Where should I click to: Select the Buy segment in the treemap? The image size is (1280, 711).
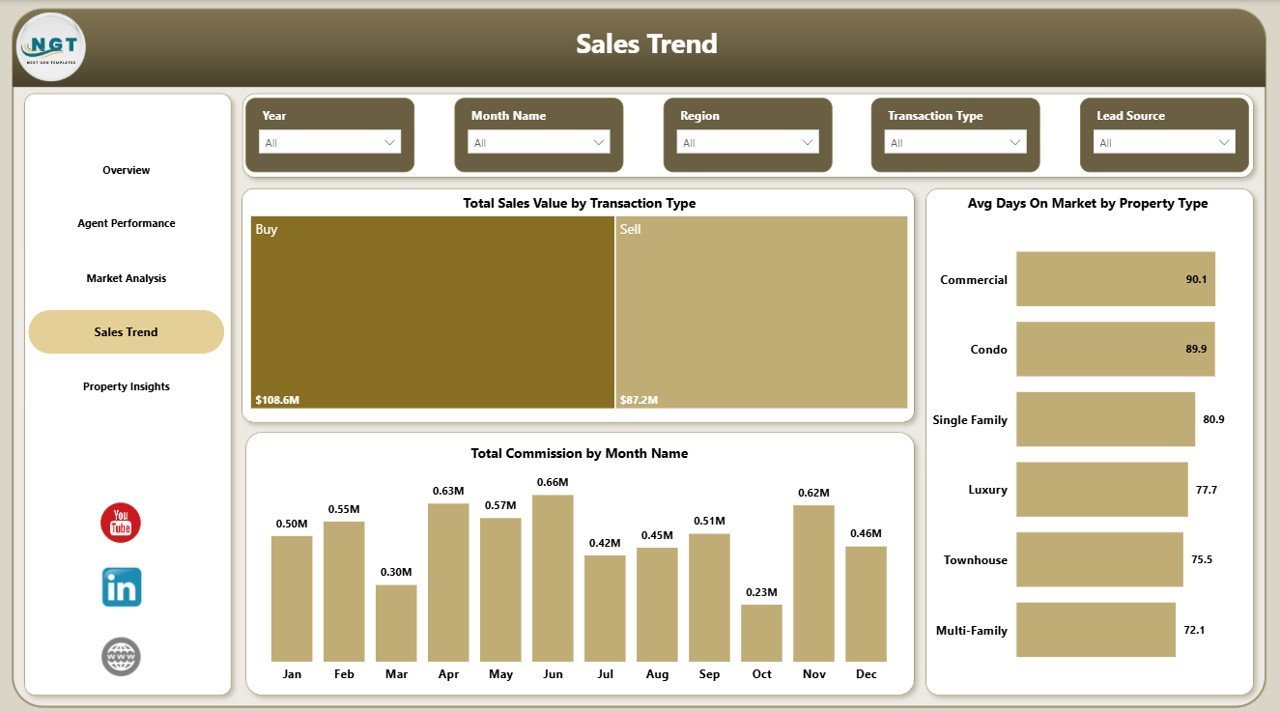click(x=432, y=312)
